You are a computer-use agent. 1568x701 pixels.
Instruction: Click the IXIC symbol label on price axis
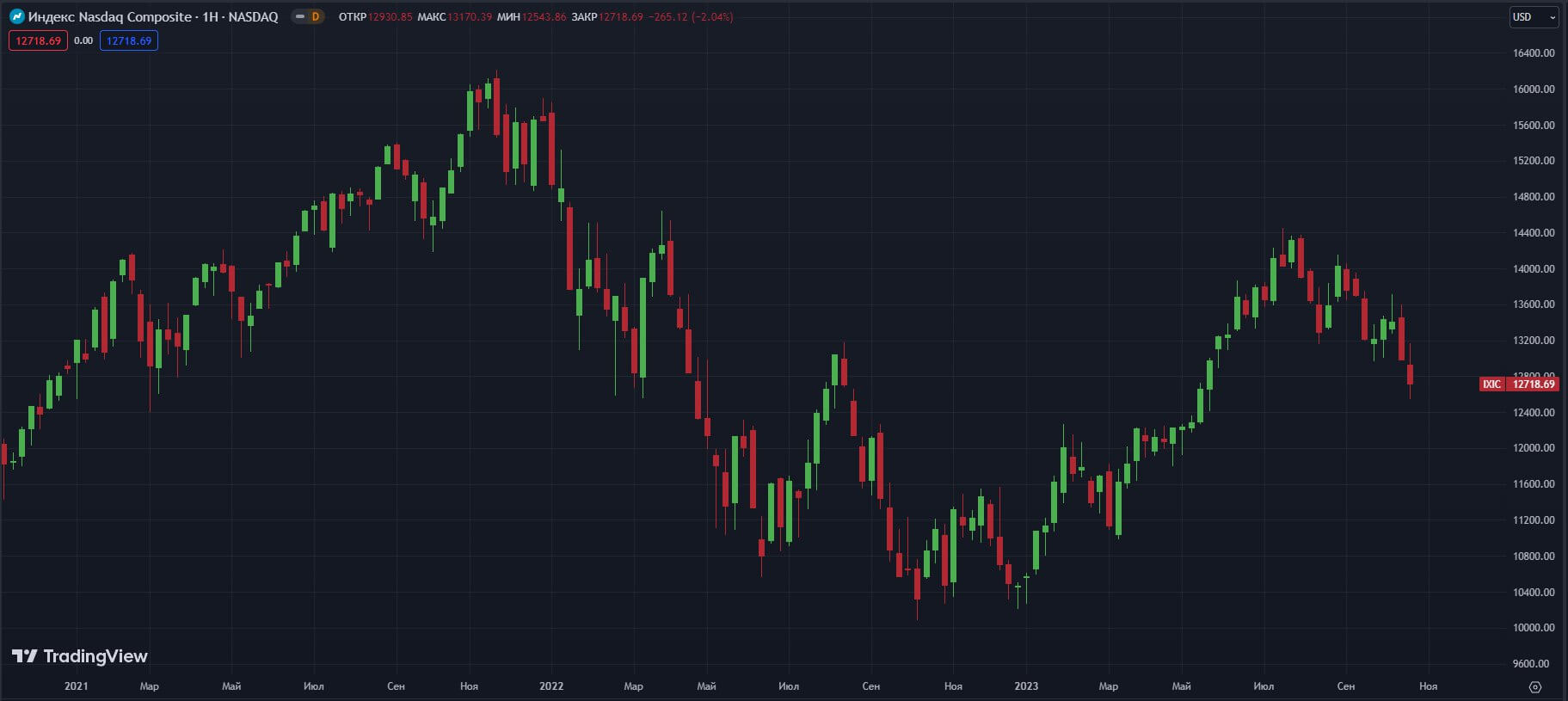(x=1491, y=384)
